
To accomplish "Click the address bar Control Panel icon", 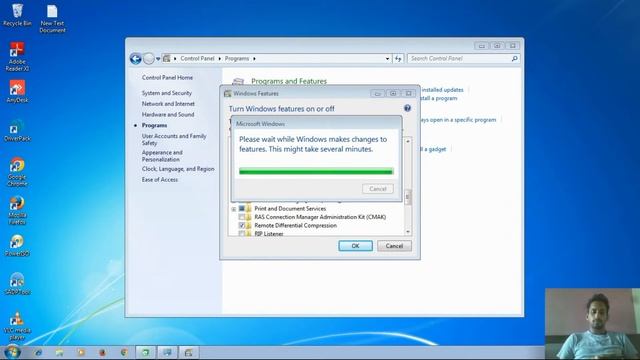I will (x=167, y=58).
